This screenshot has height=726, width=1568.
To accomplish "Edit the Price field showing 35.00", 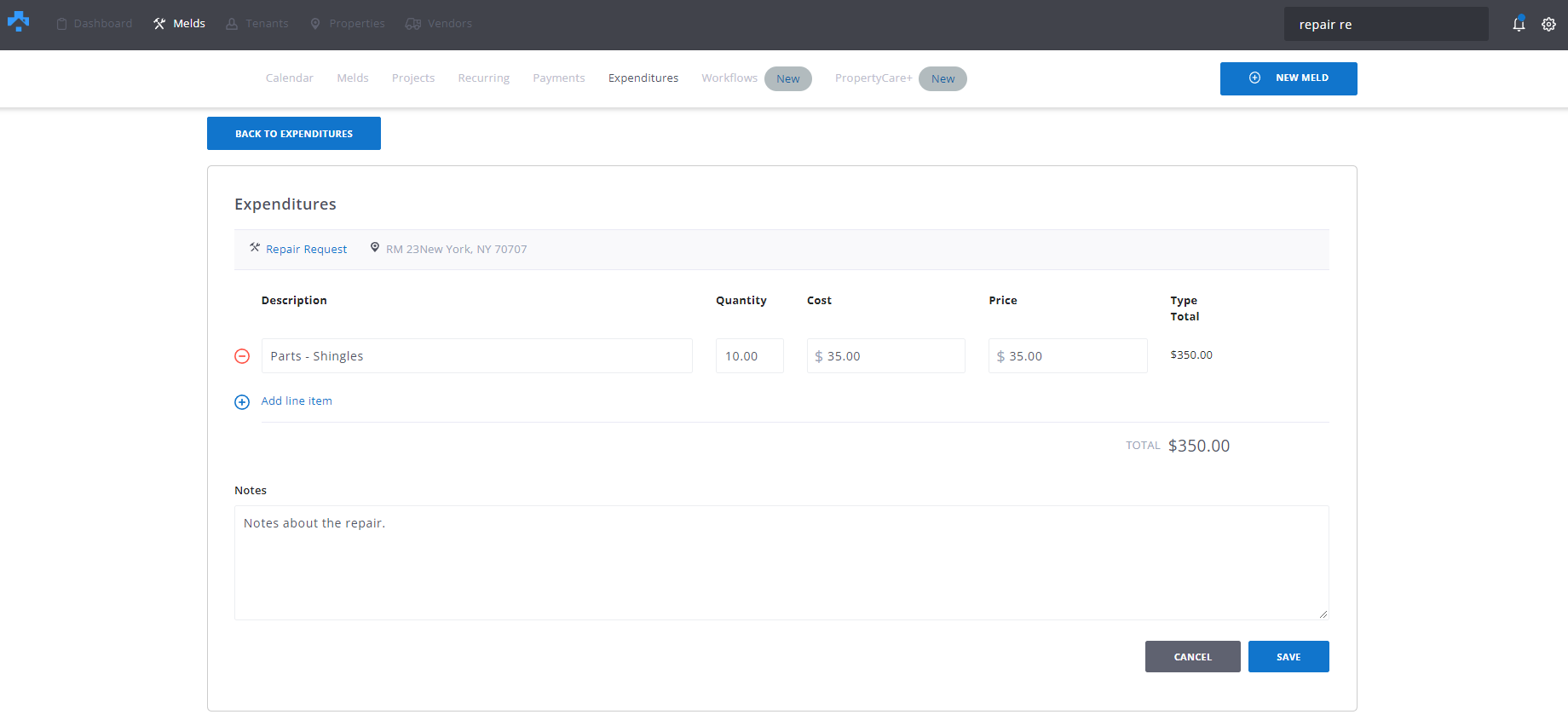I will click(x=1068, y=356).
